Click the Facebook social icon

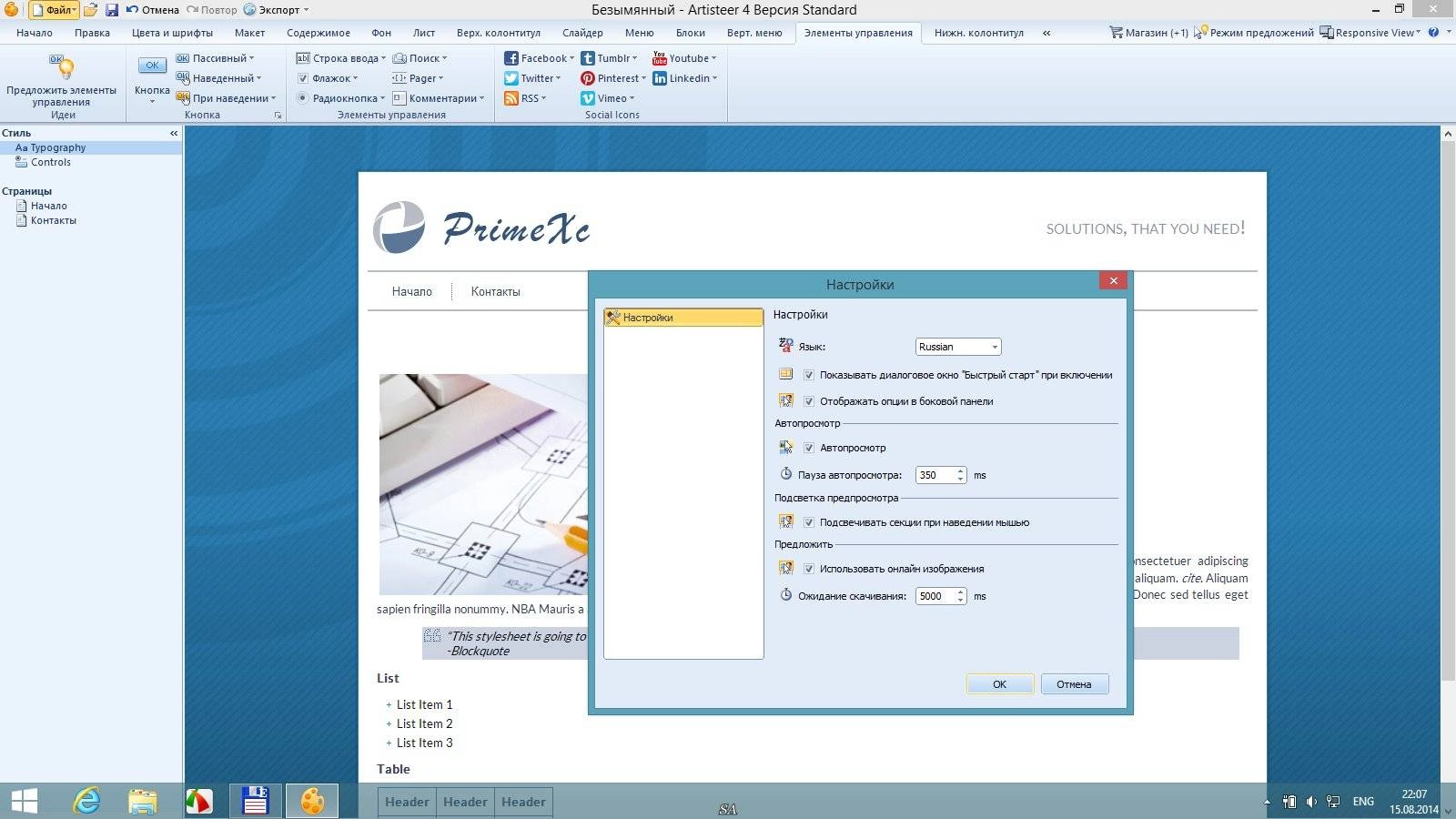pos(511,58)
